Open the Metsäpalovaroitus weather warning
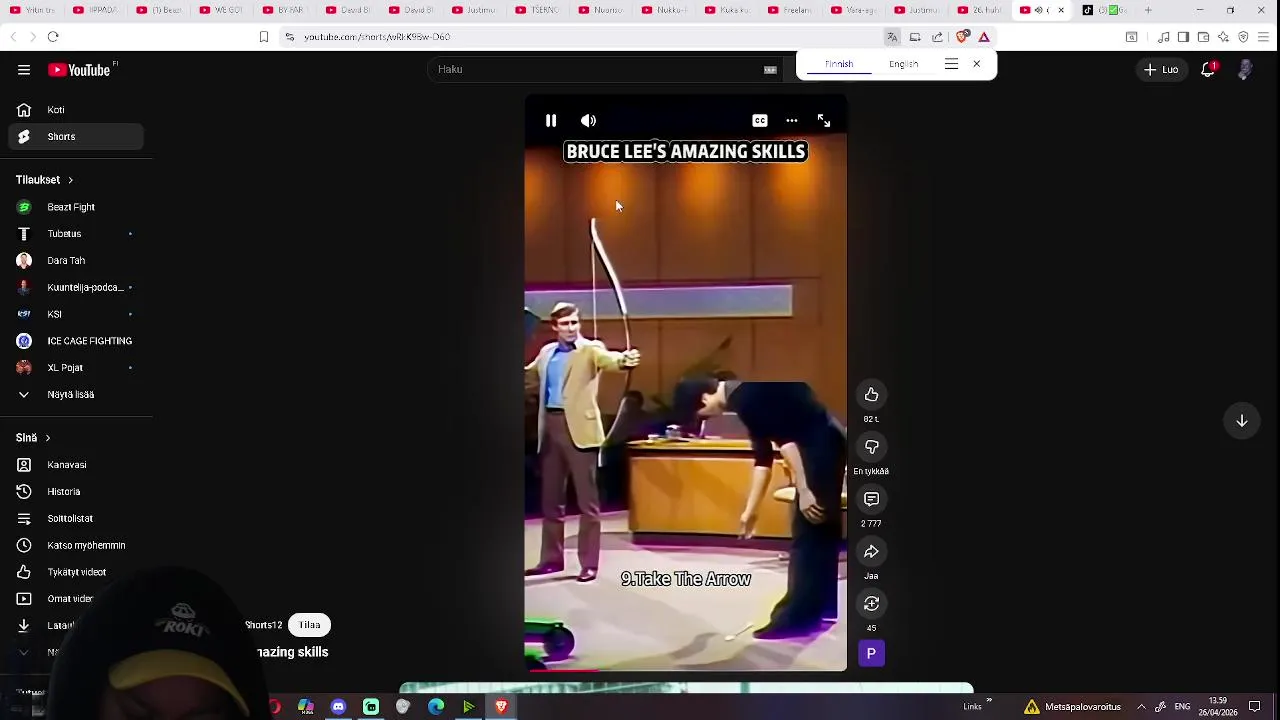 (x=1072, y=707)
